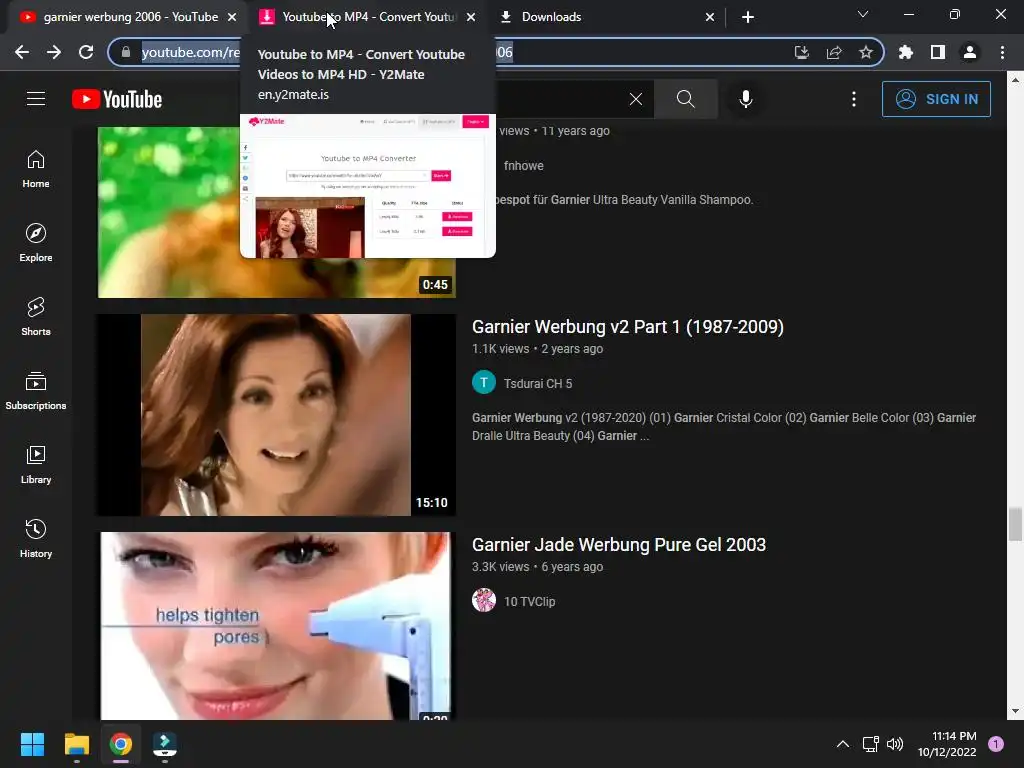Open the 10 TVClip channel name

pos(529,601)
